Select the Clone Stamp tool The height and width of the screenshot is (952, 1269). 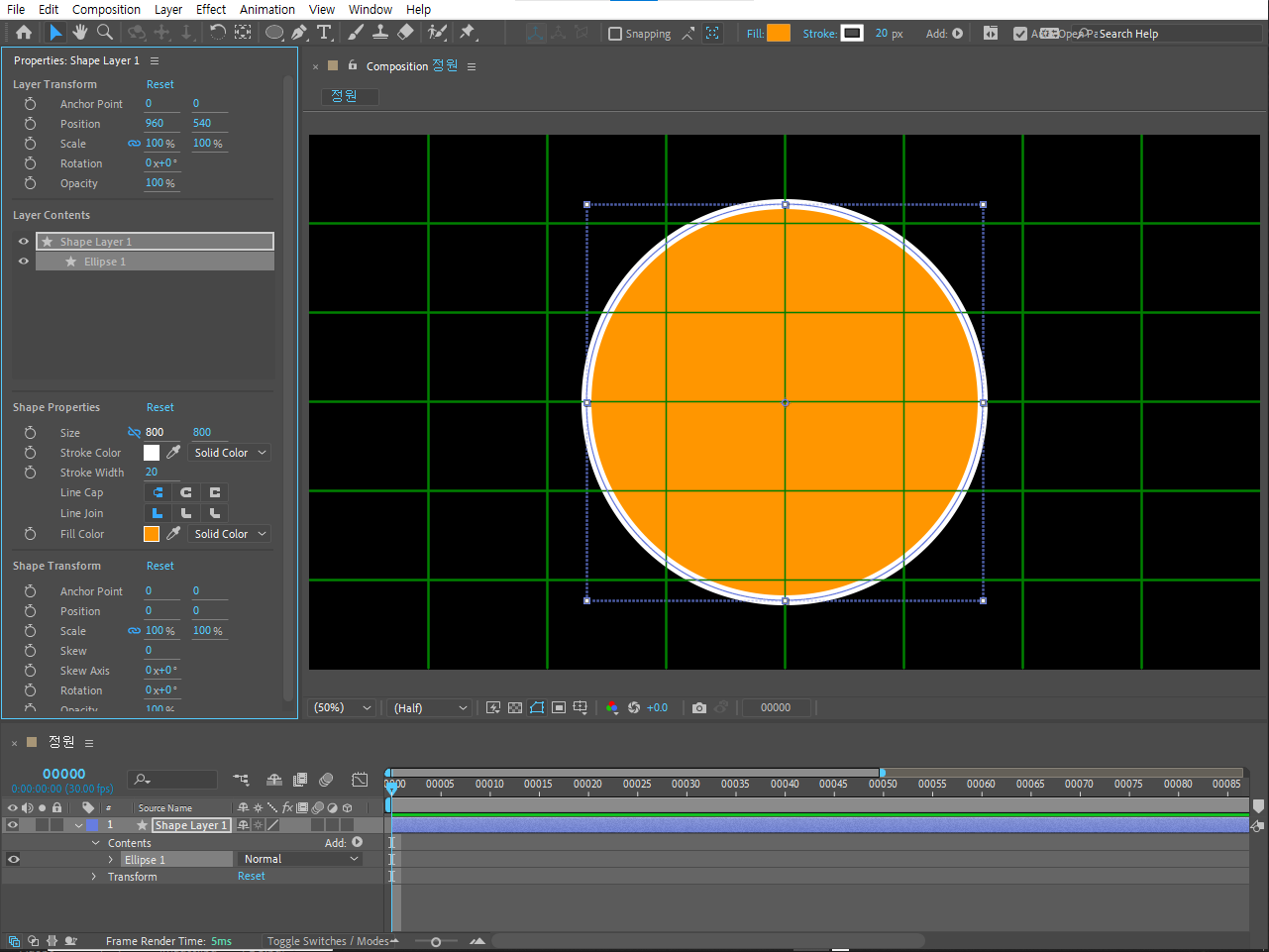coord(379,33)
